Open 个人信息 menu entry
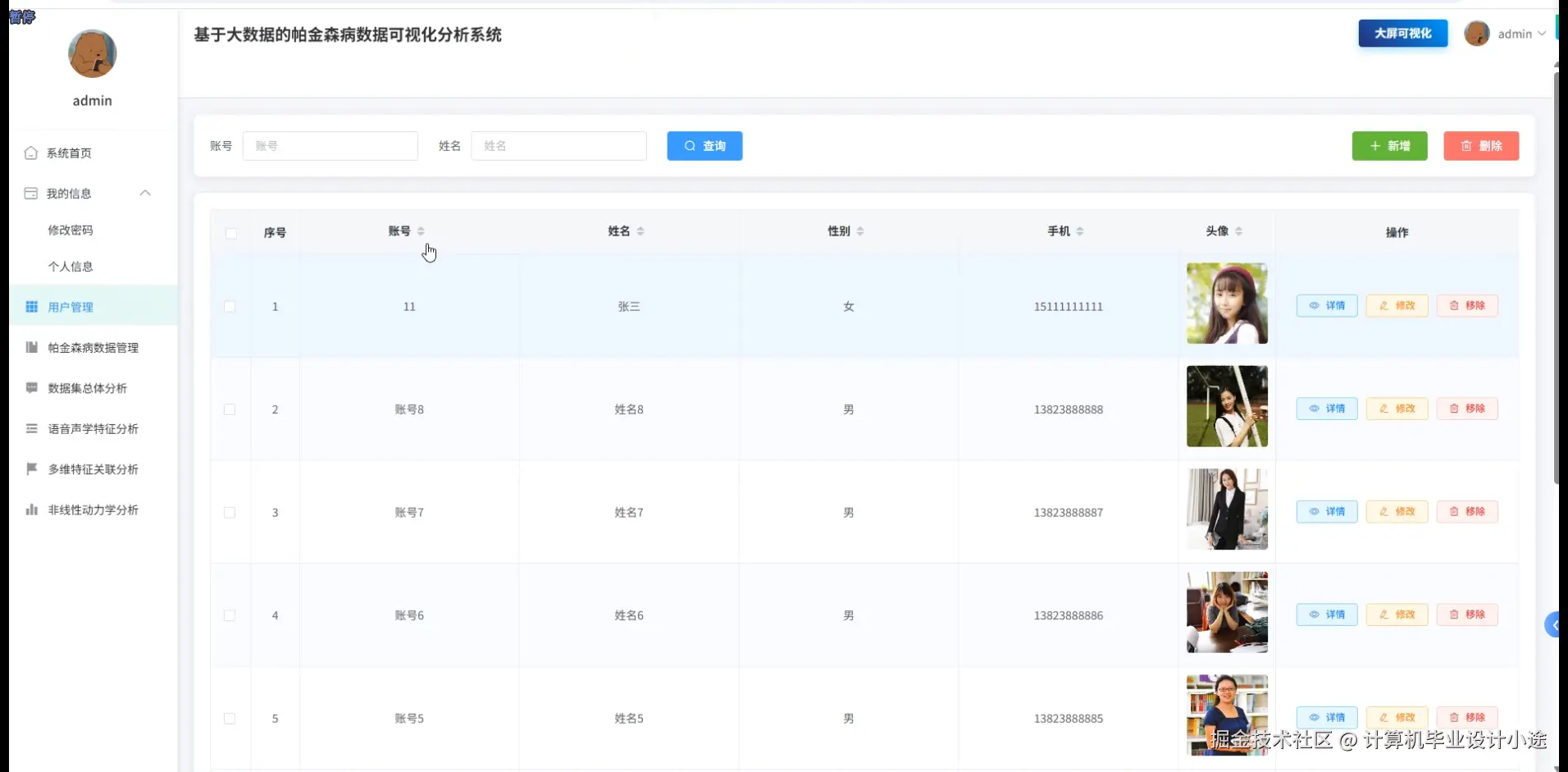Image resolution: width=1568 pixels, height=772 pixels. [x=71, y=266]
